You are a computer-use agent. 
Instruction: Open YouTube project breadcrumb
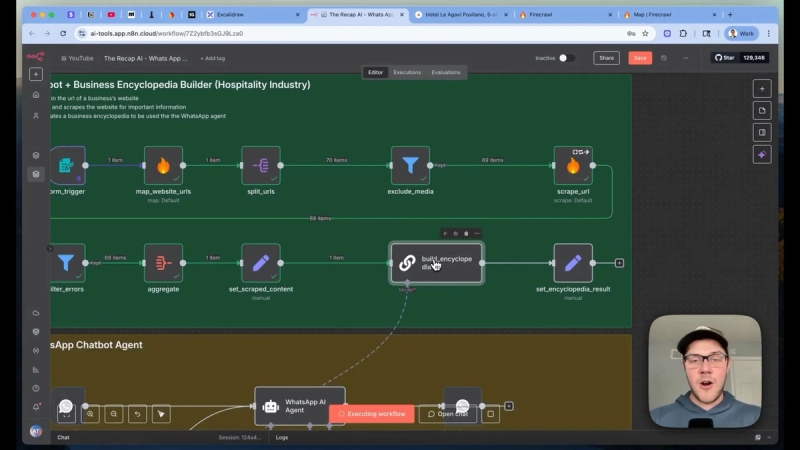[x=78, y=59]
